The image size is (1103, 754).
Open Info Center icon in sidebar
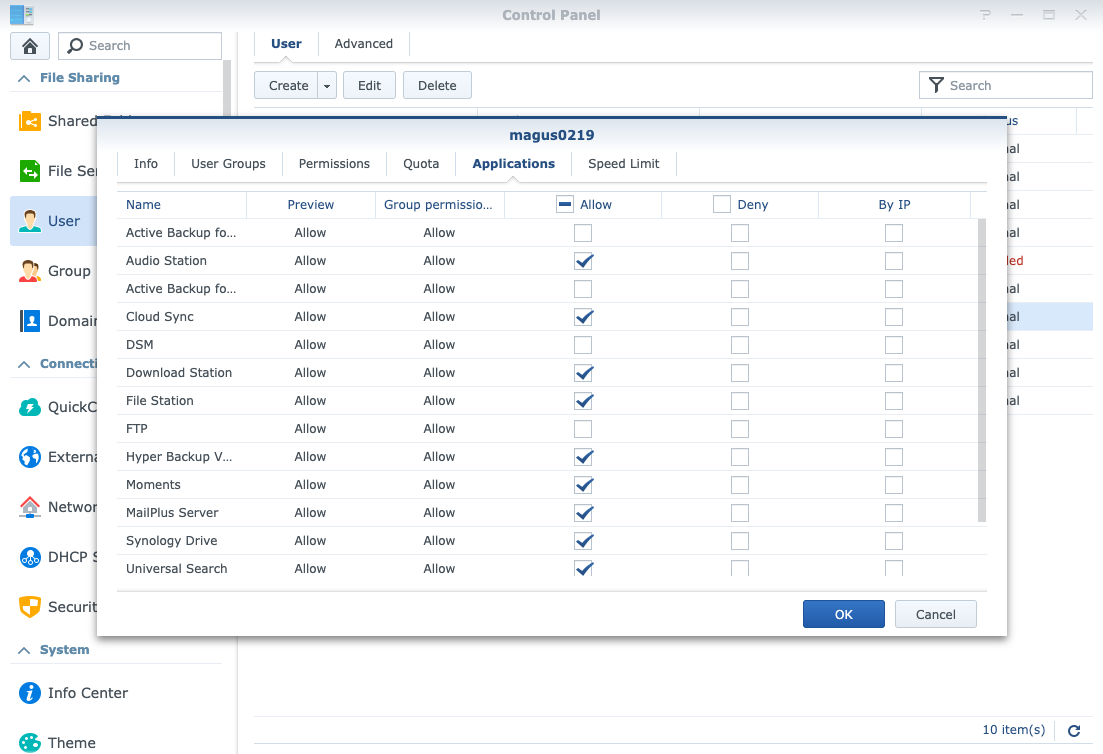coord(30,693)
